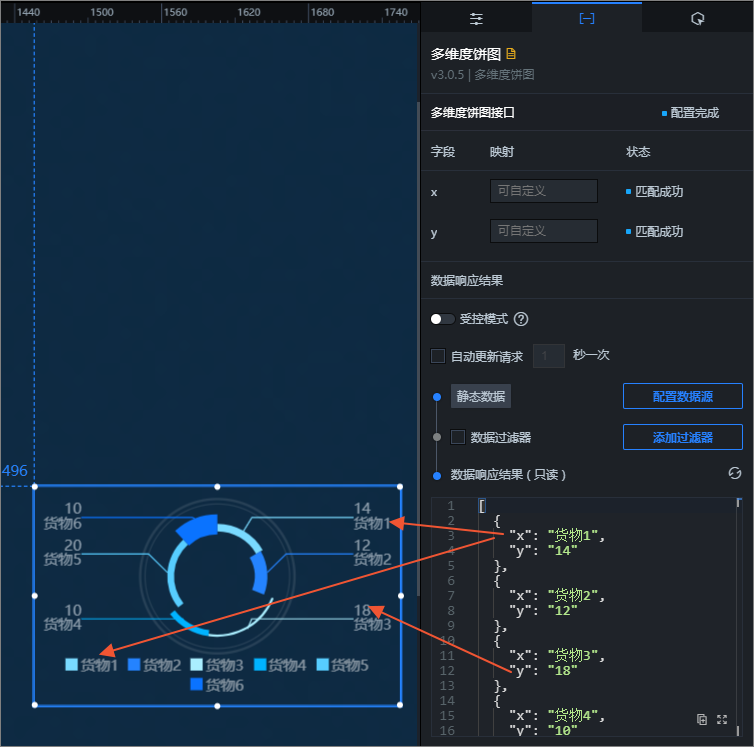Image resolution: width=754 pixels, height=747 pixels.
Task: Toggle the 受控模式 switch
Action: click(442, 319)
